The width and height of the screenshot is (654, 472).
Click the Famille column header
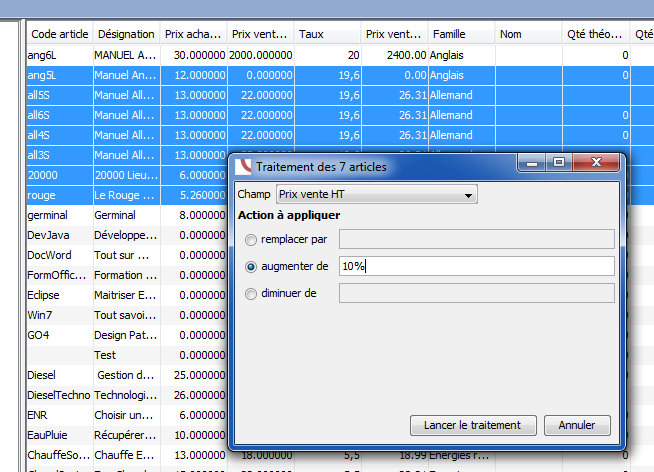coord(460,34)
